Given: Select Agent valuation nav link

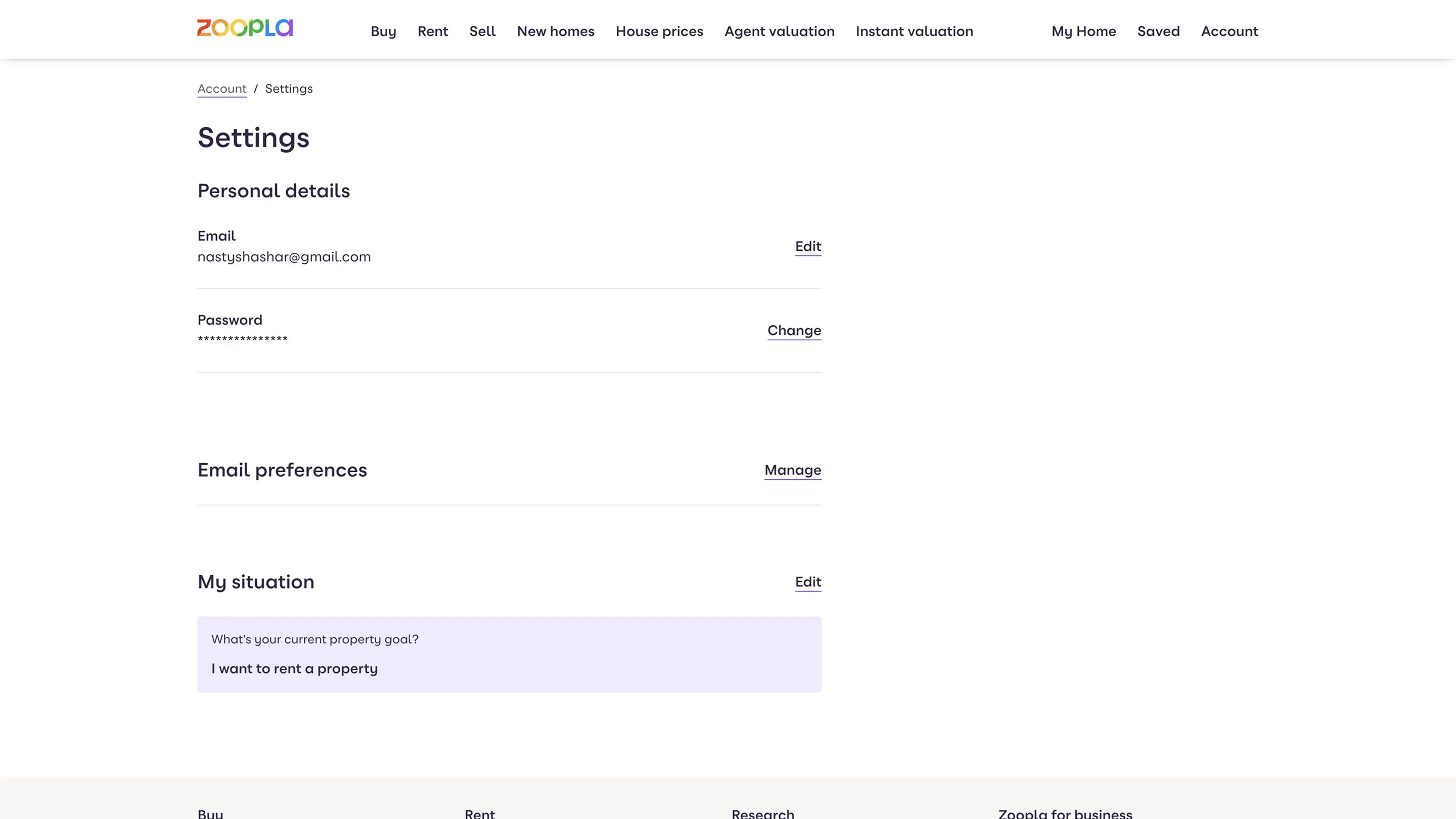Looking at the screenshot, I should 779,32.
